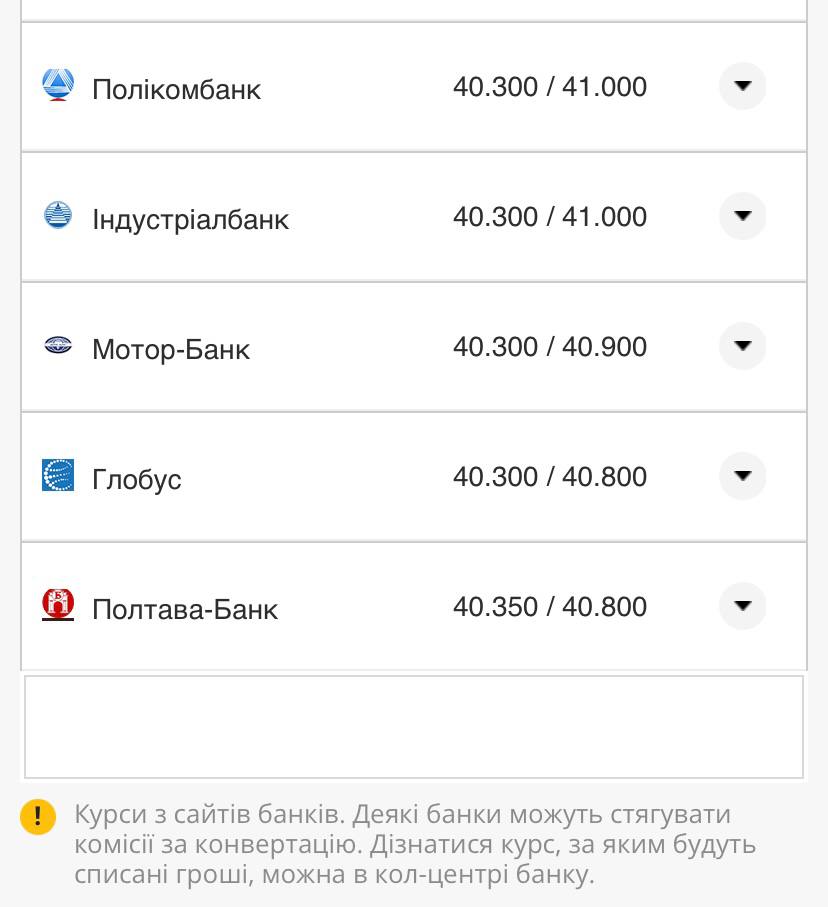Click the Мотор-Банк globe logo icon
The width and height of the screenshot is (828, 907).
59,345
